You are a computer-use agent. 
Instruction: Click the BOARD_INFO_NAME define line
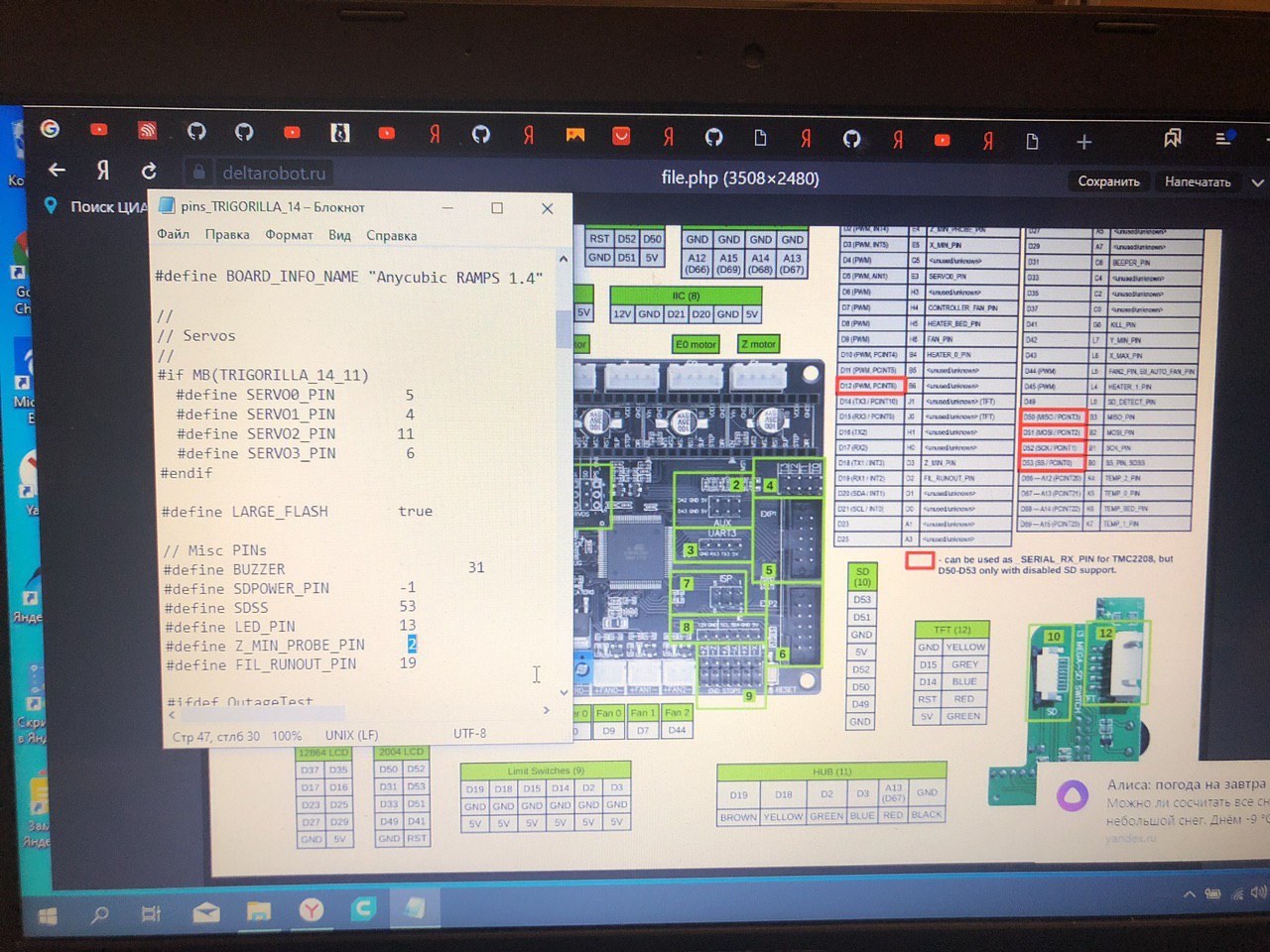(348, 277)
